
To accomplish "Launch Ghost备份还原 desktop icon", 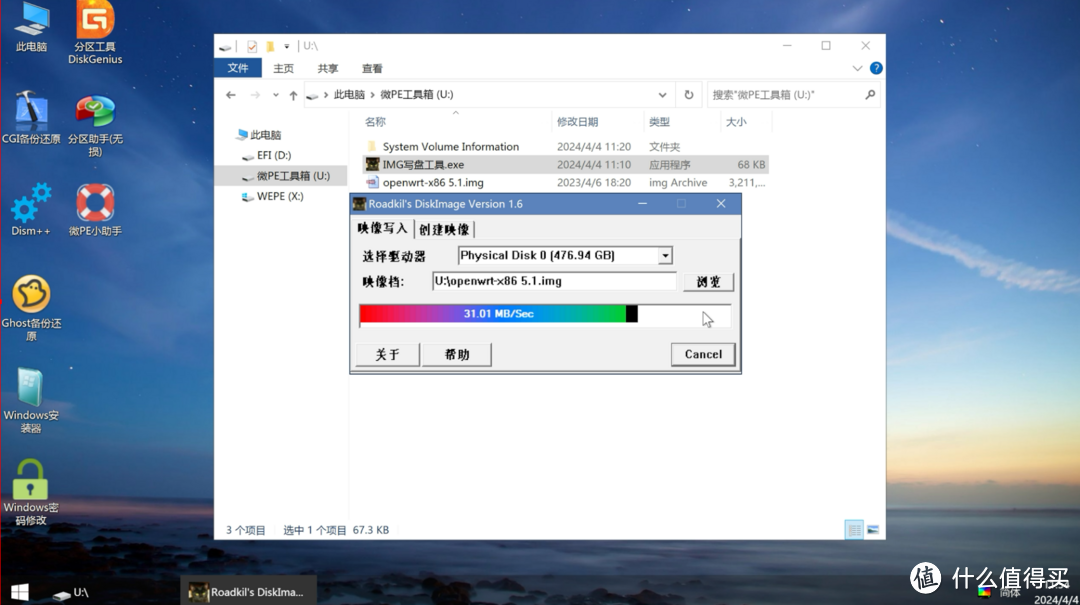I will tap(31, 308).
